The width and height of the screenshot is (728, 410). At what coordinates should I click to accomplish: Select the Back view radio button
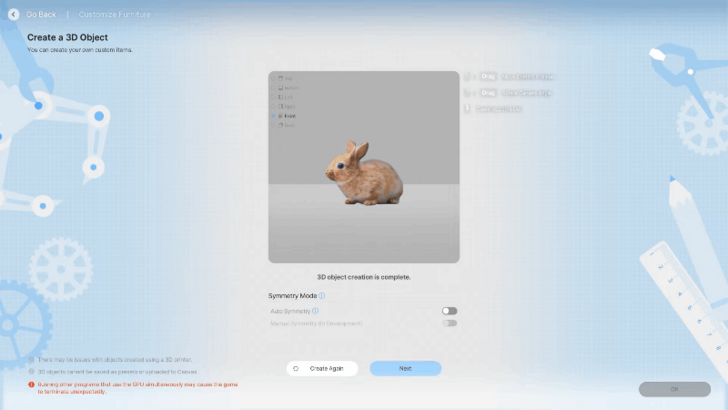pyautogui.click(x=273, y=125)
